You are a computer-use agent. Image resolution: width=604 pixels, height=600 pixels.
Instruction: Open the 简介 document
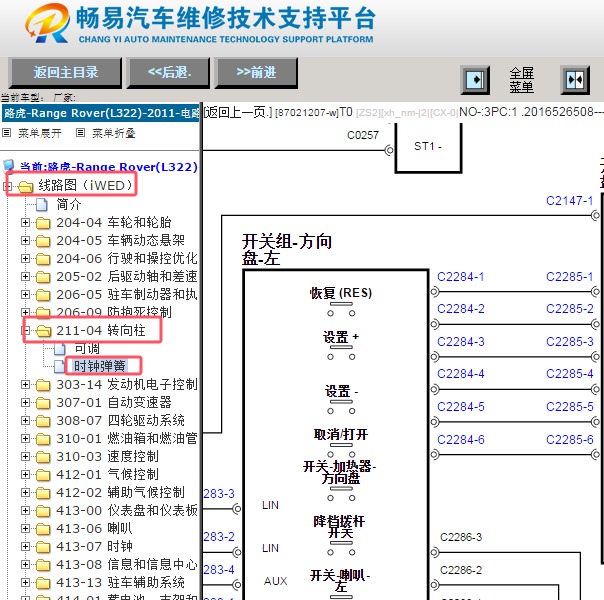tap(69, 204)
